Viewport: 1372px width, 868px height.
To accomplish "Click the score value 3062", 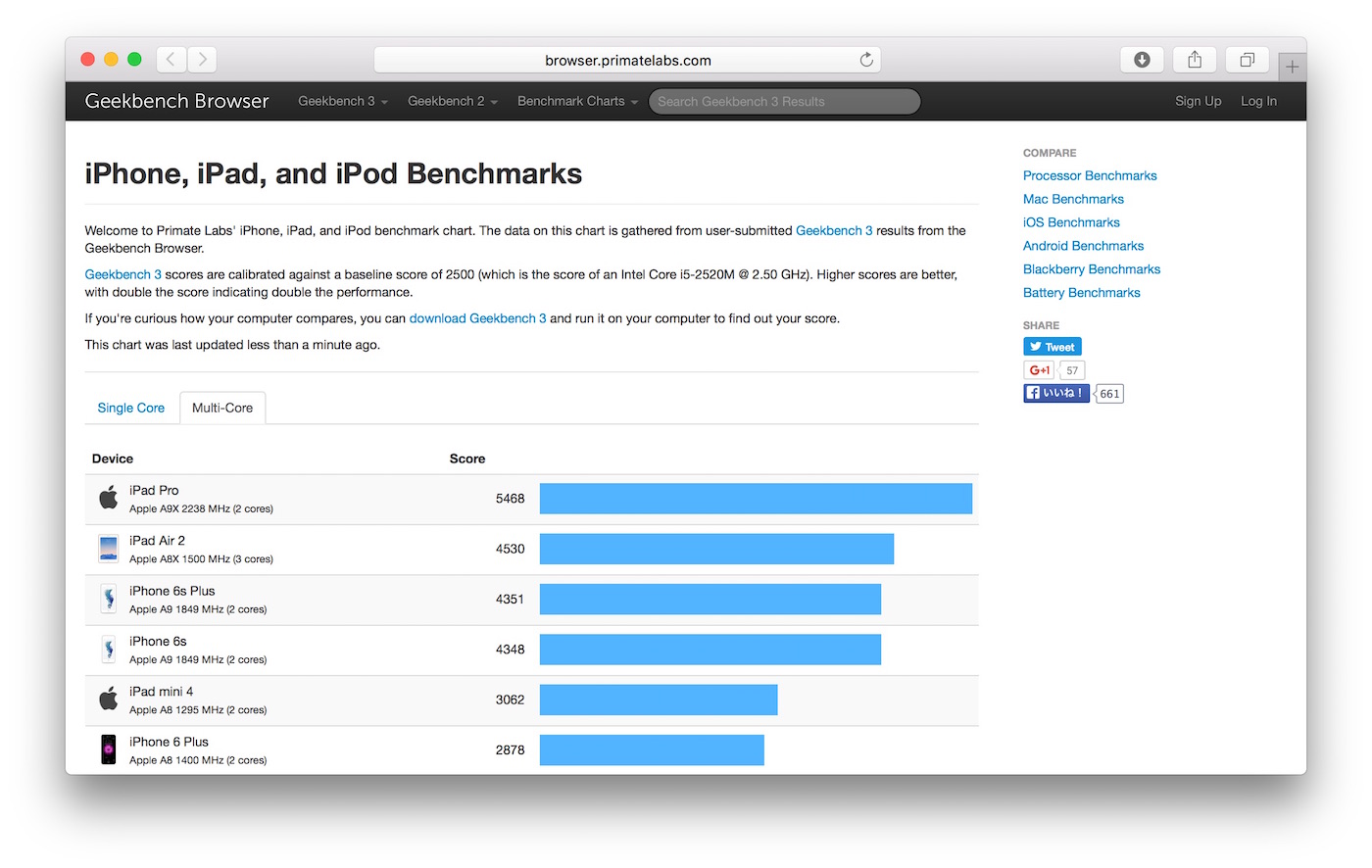I will tap(510, 699).
